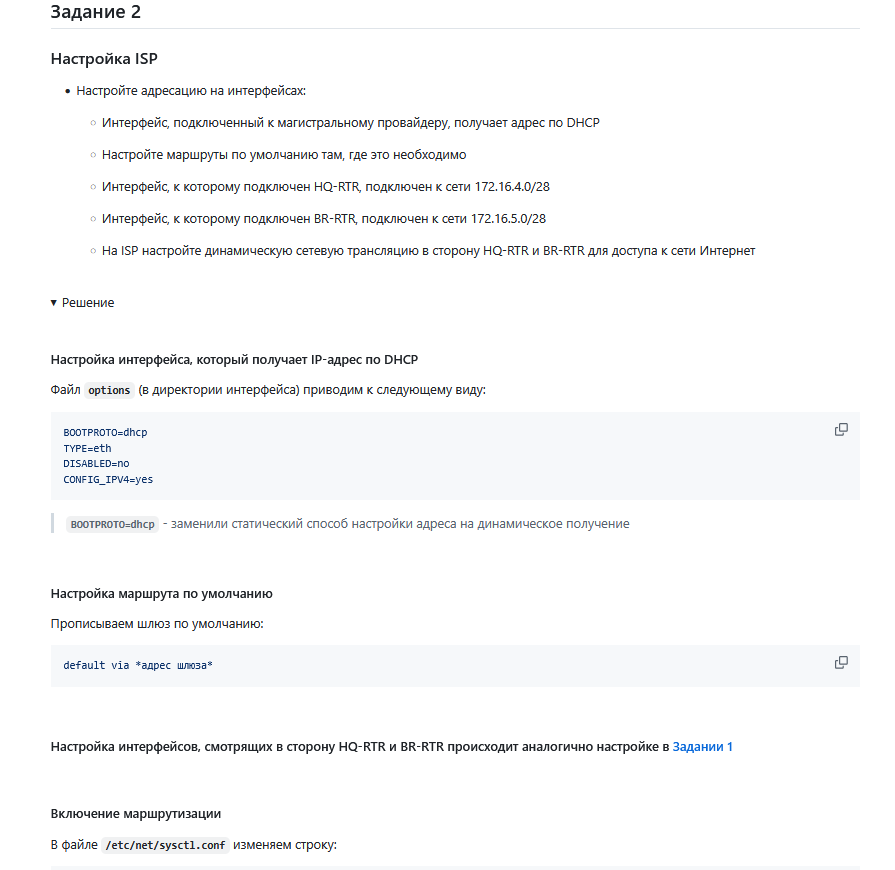
Task: Click the BOOTPROTO=dhcp snippet in the quote note
Action: [112, 524]
